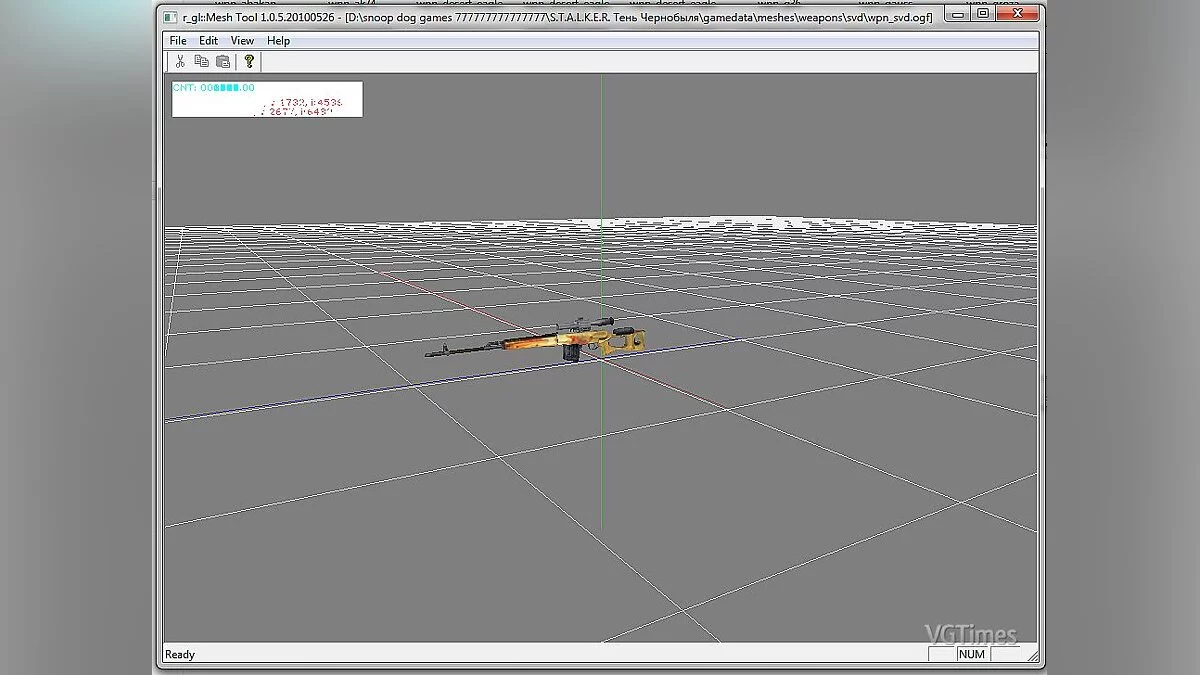Viewport: 1200px width, 675px height.
Task: Open the File menu
Action: tap(178, 40)
